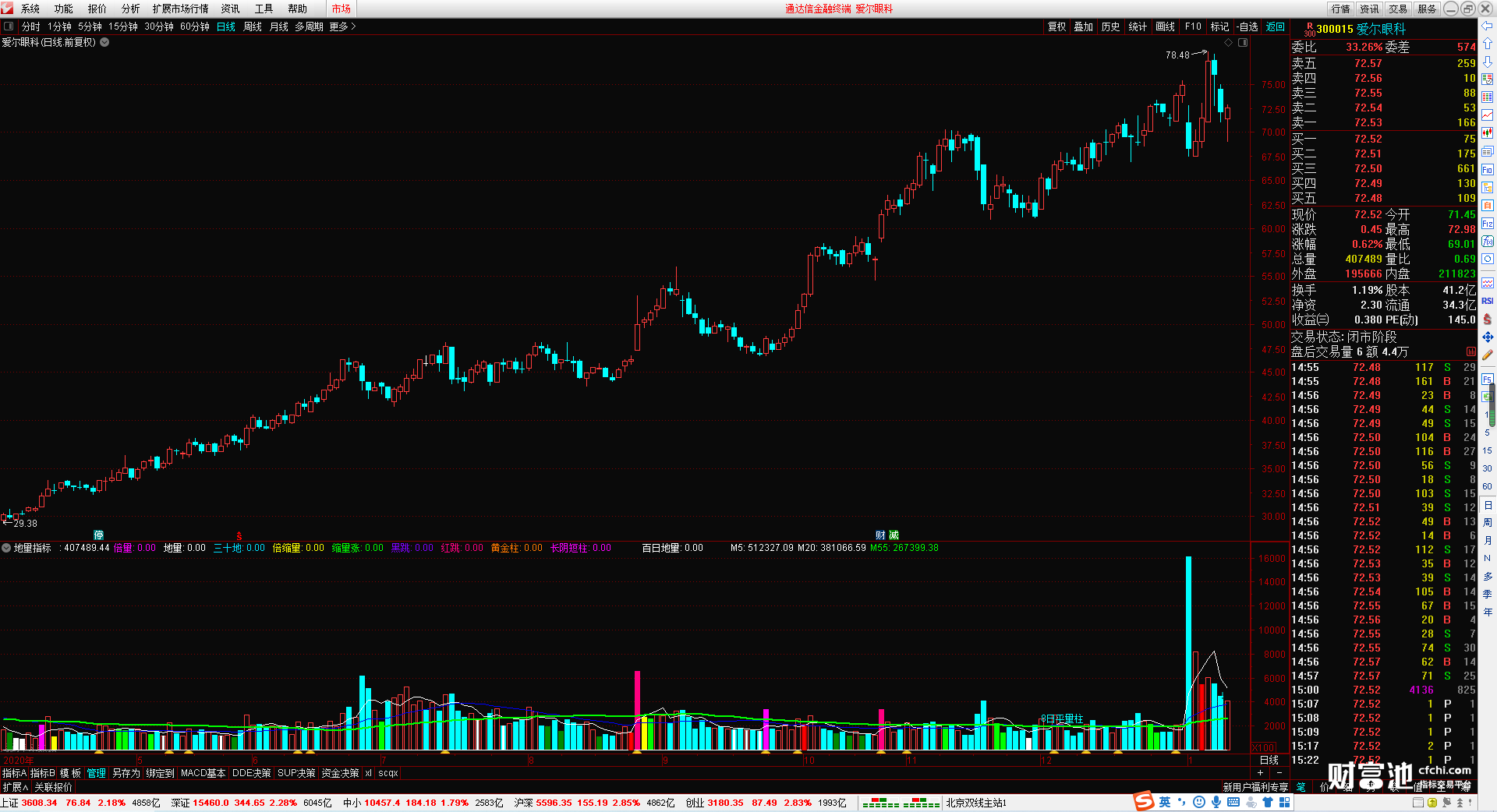Click the back arrow icon in the right sidebar
Image resolution: width=1497 pixels, height=812 pixels.
pos(1487,26)
